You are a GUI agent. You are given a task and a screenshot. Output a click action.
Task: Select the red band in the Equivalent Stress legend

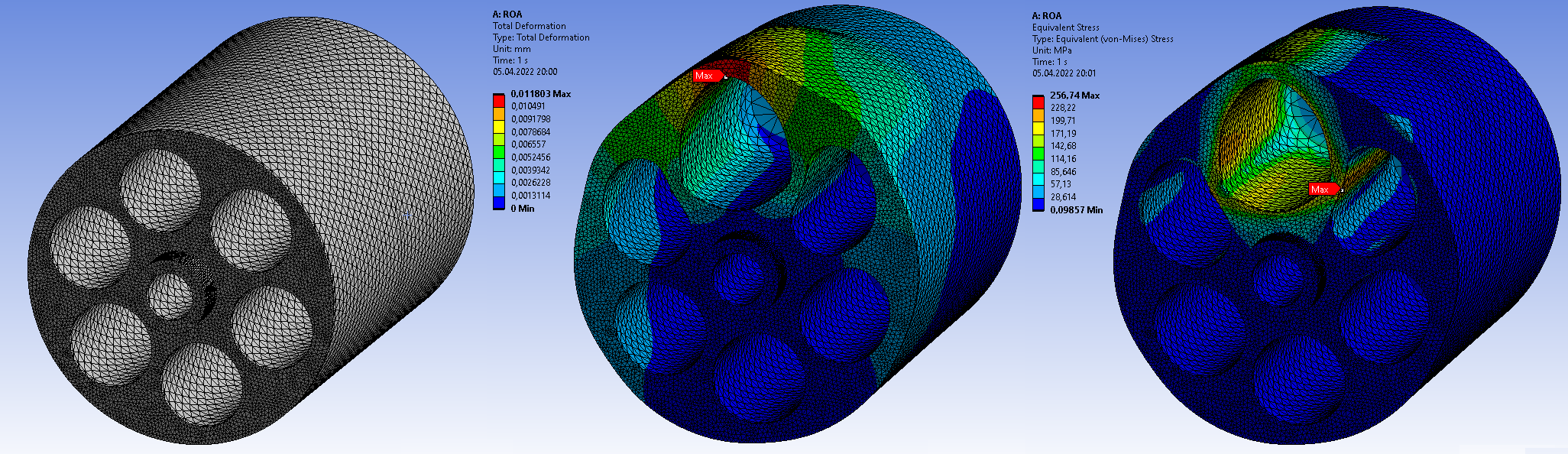click(x=1038, y=102)
